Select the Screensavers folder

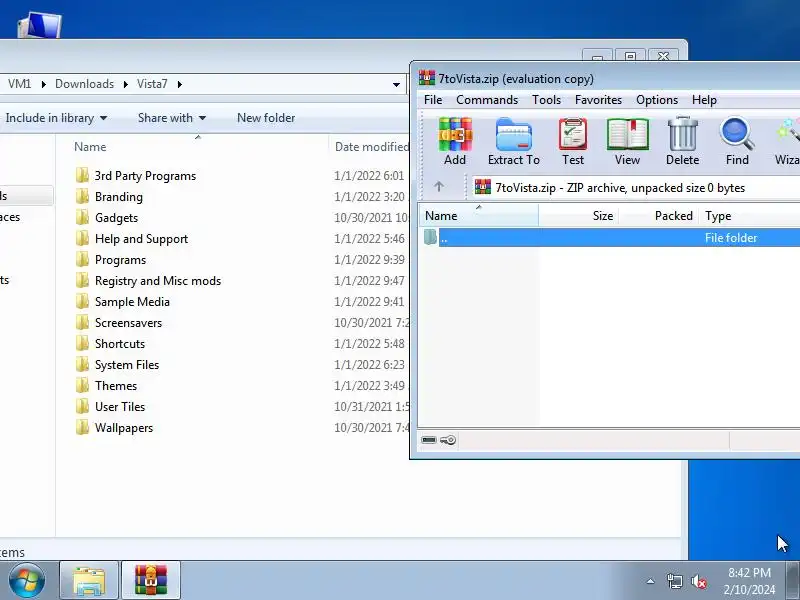point(128,322)
